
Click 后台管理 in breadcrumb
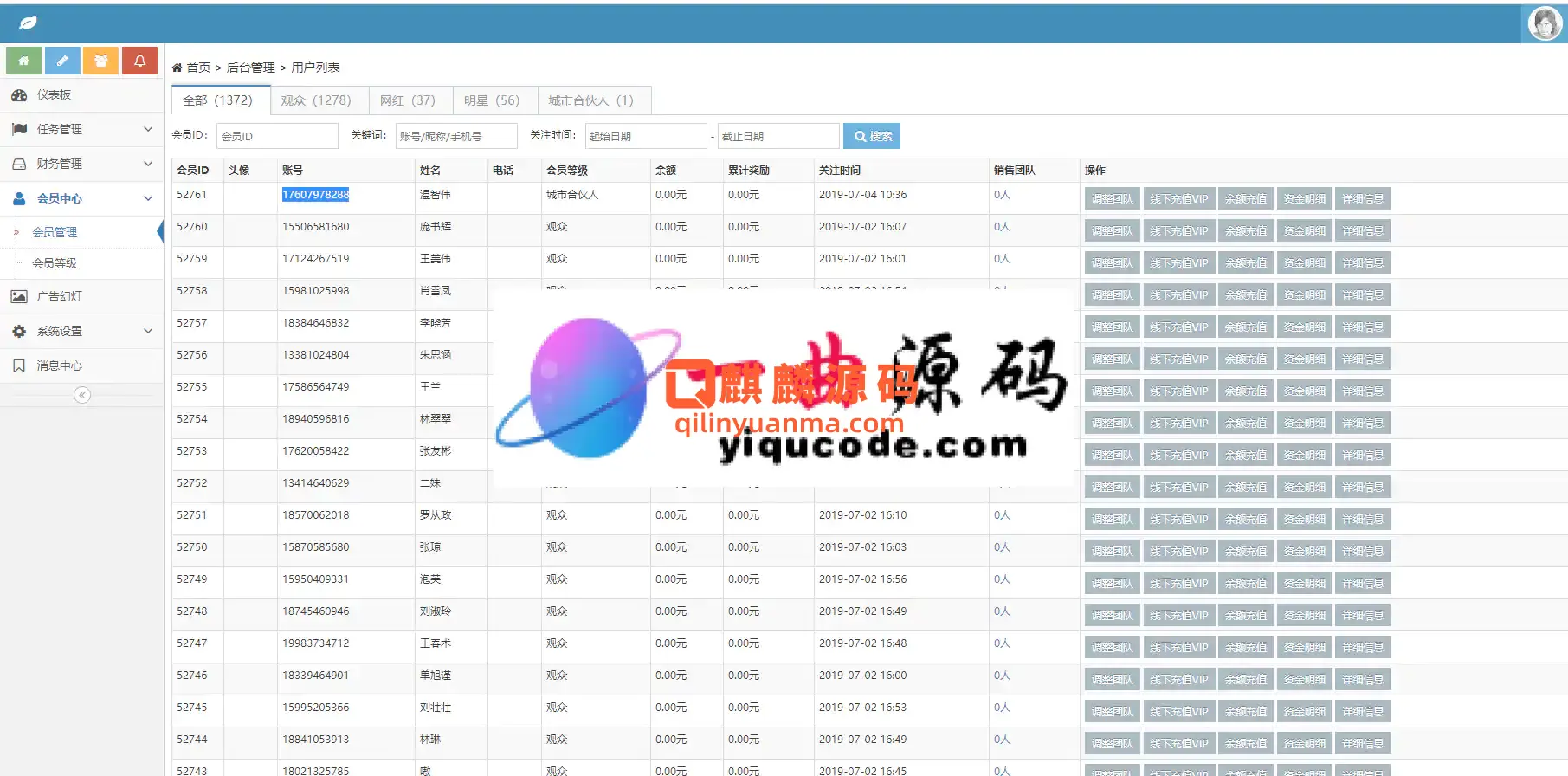251,68
